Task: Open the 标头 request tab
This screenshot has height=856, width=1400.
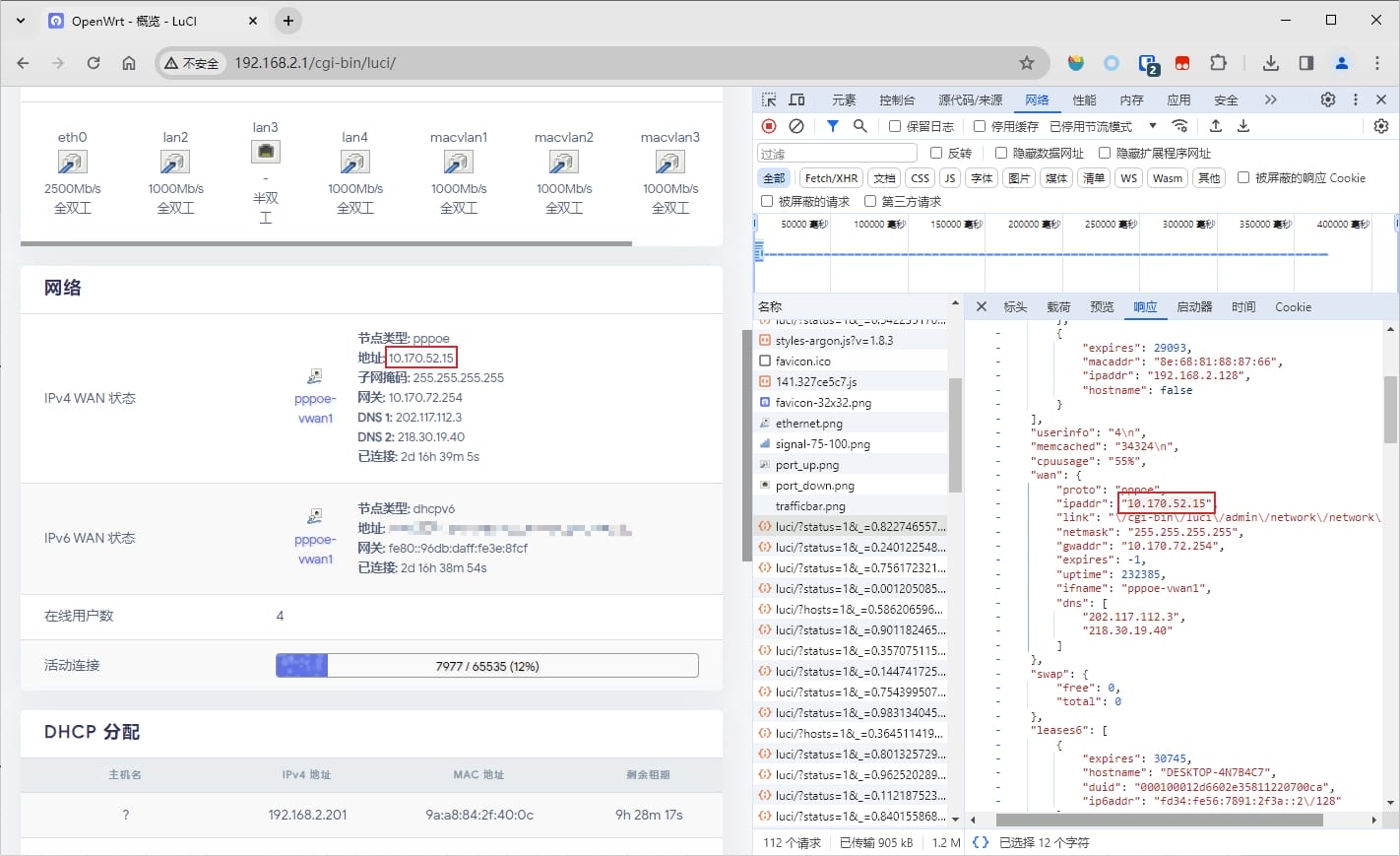Action: pos(1015,306)
